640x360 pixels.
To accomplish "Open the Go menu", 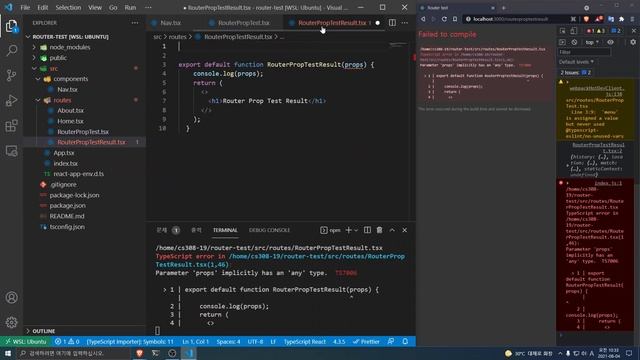I will point(113,7).
